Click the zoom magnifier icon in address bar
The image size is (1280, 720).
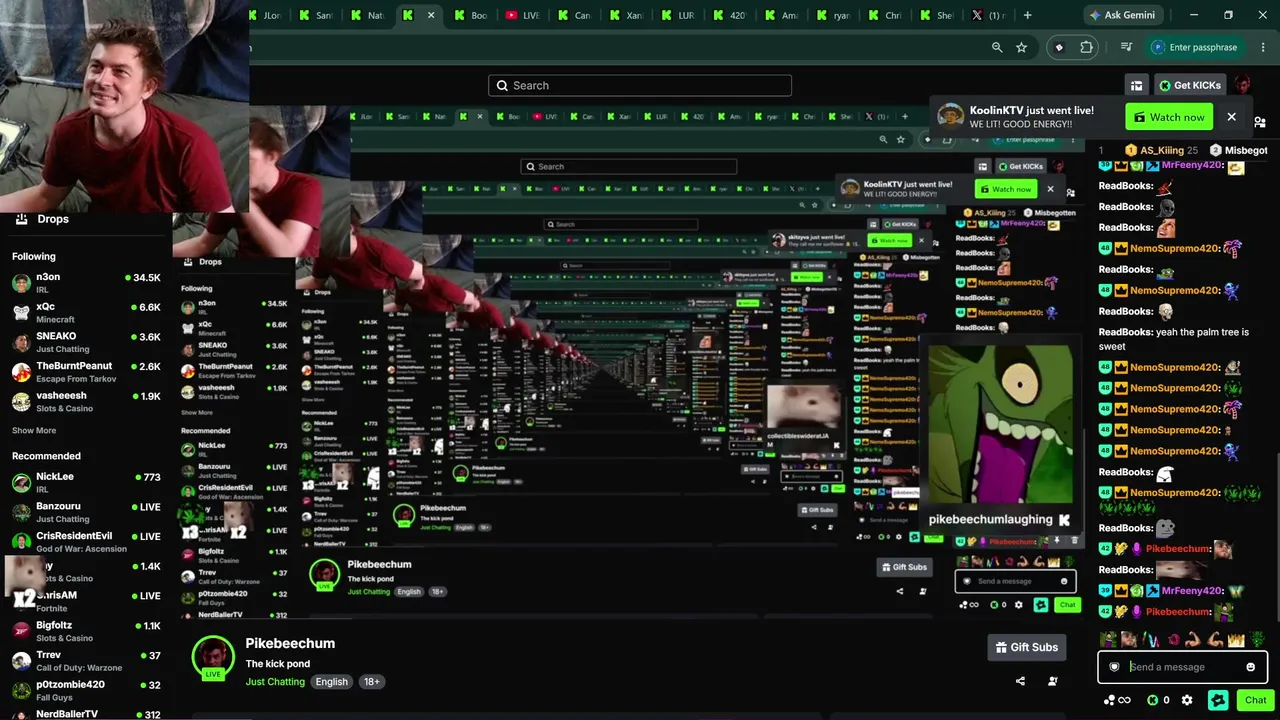(997, 47)
